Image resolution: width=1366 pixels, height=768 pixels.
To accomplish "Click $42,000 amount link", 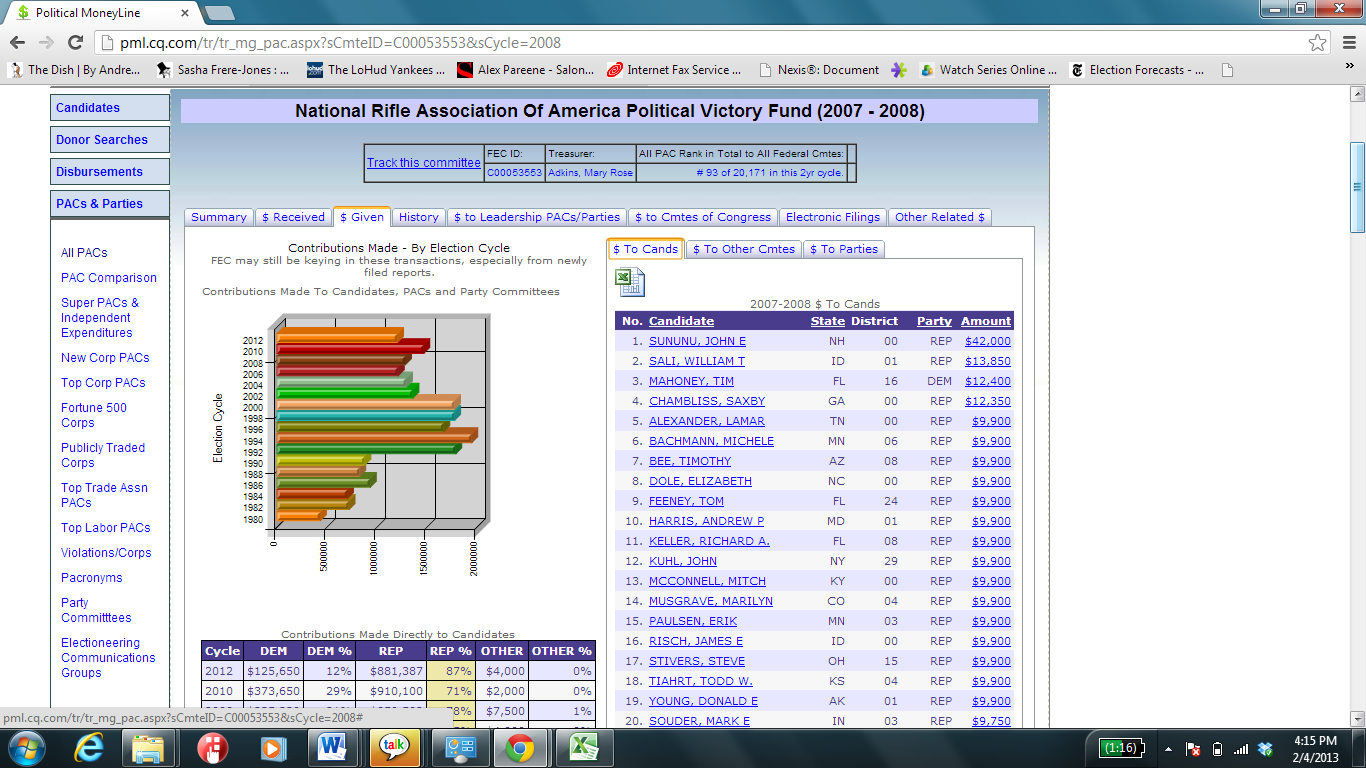I will (988, 341).
